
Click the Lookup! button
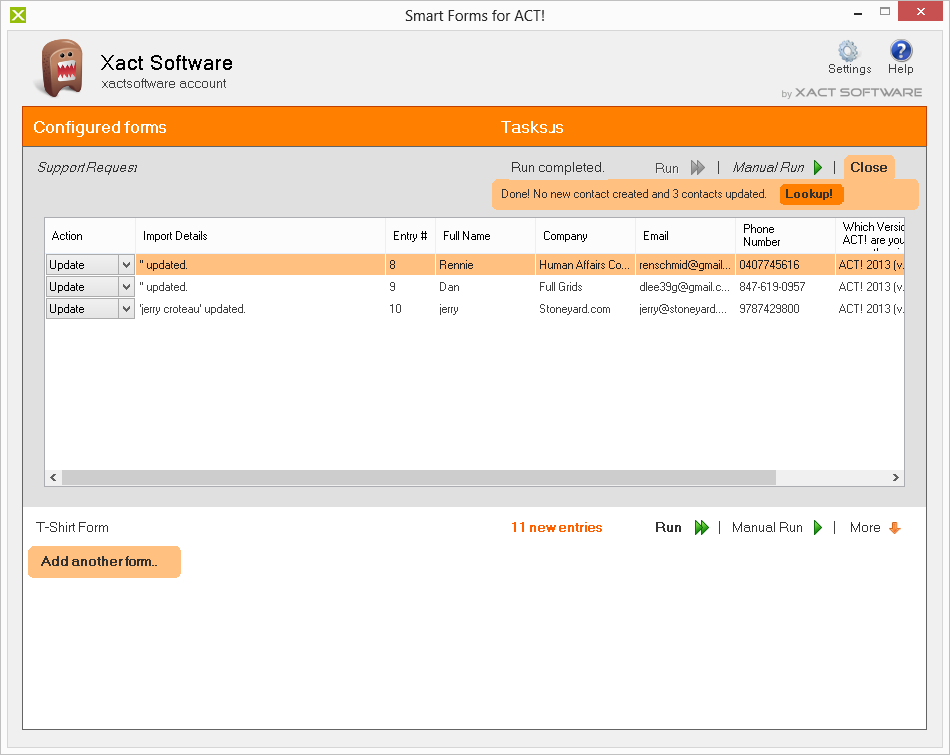pos(809,194)
